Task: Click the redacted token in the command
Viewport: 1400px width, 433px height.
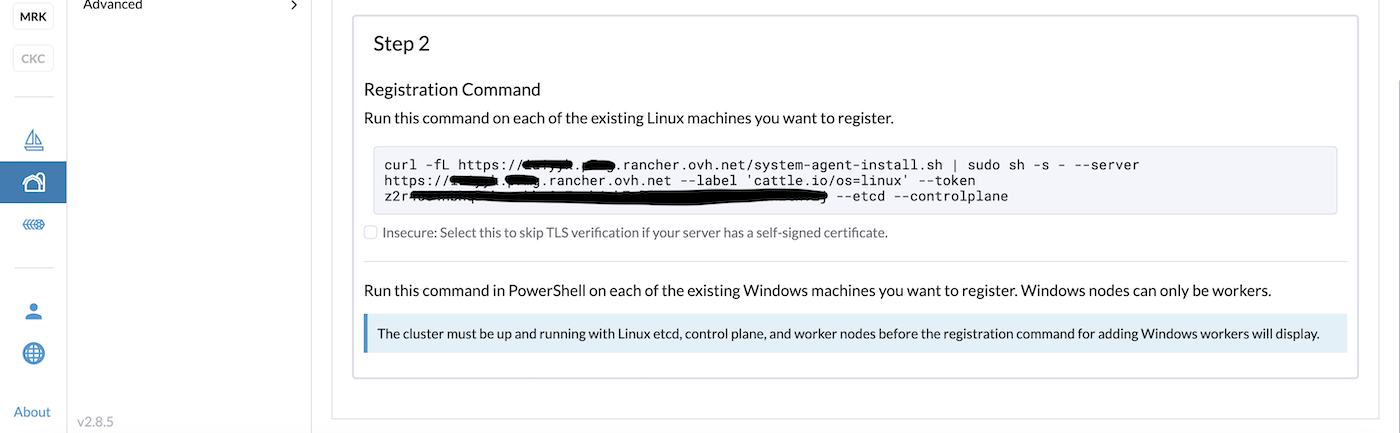Action: coord(620,197)
